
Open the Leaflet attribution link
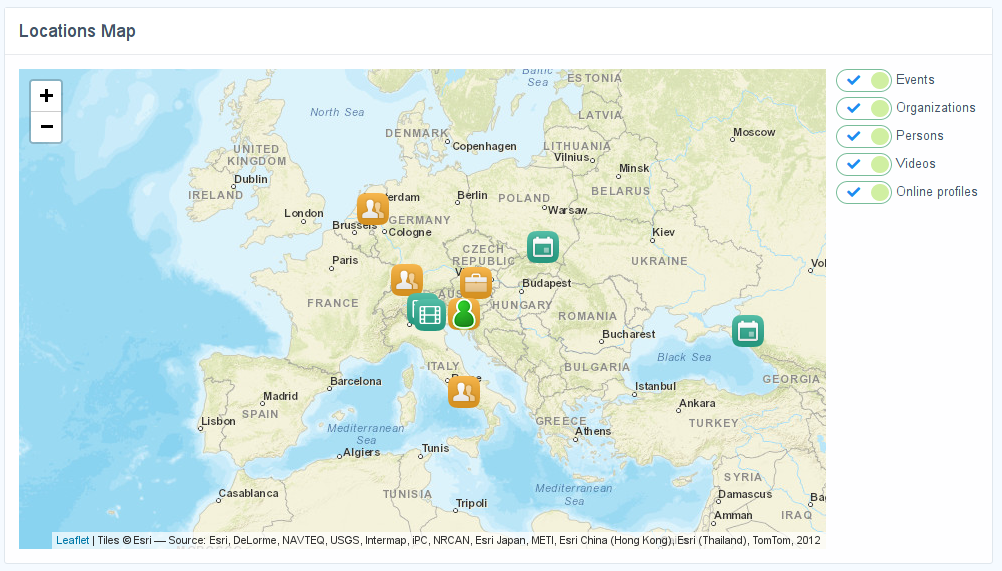pyautogui.click(x=72, y=540)
